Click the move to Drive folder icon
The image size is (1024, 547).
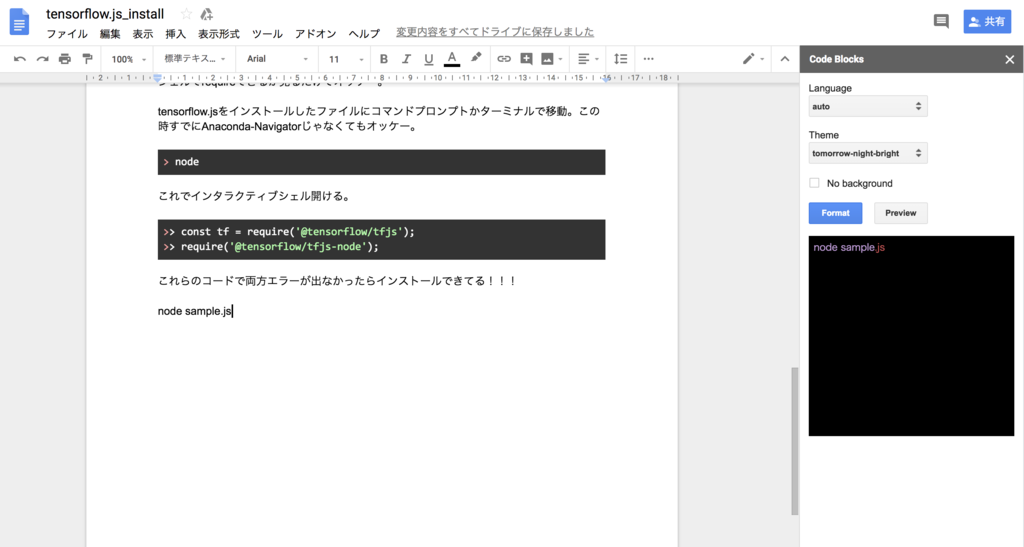click(206, 14)
